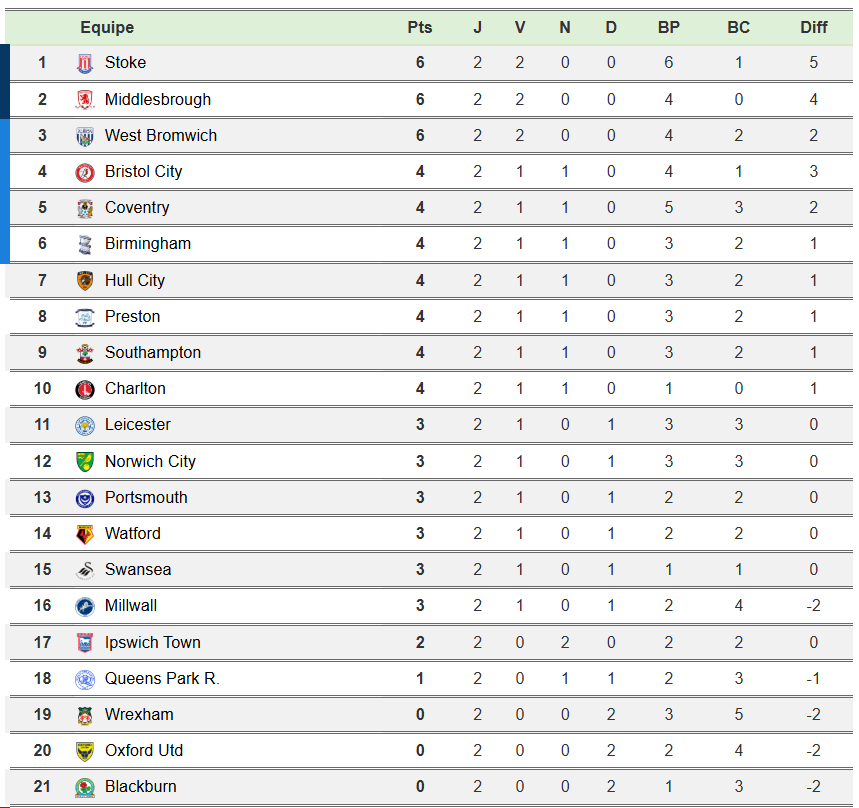Screen dimensions: 859x808
Task: Sort table by Pts column header
Action: pyautogui.click(x=420, y=27)
